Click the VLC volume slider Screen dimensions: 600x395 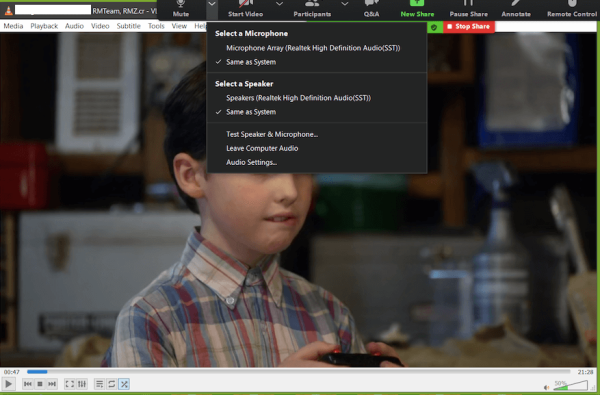(570, 385)
